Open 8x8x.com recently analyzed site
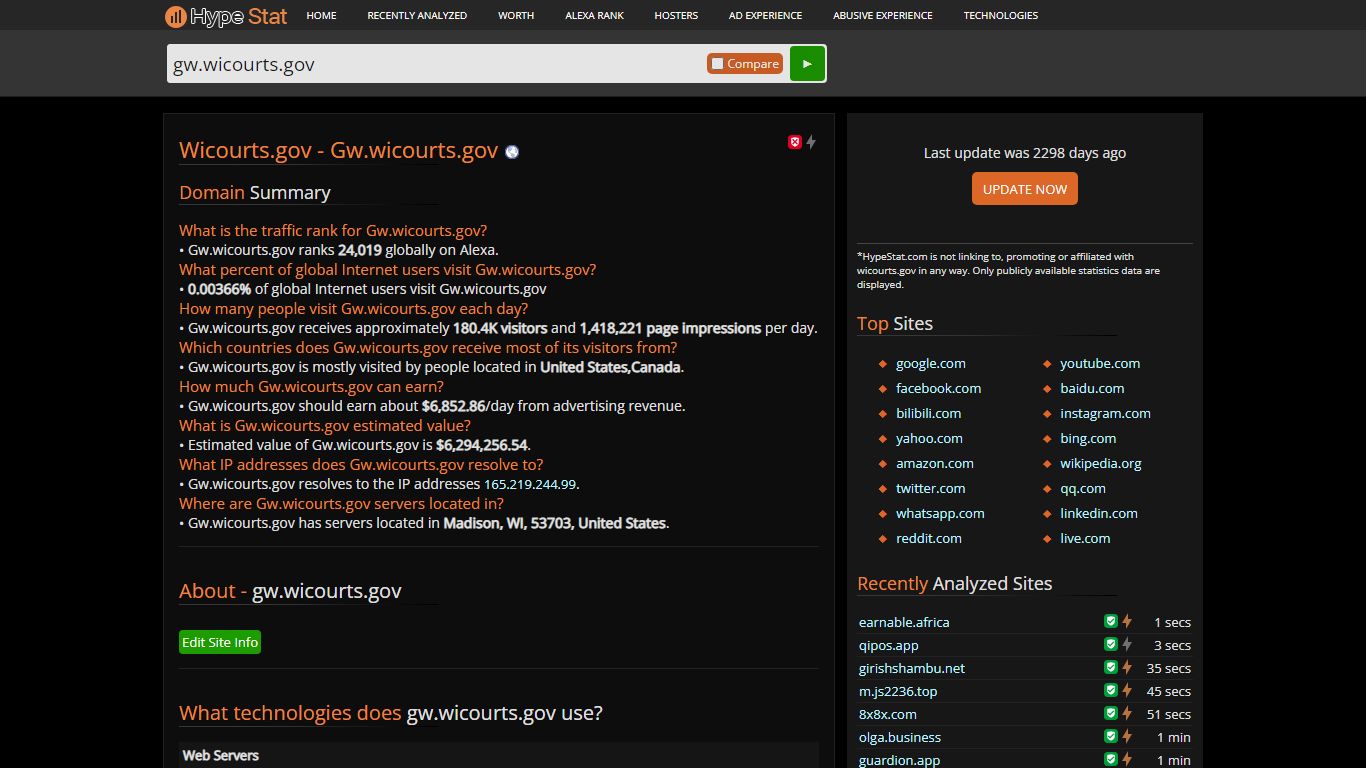 [888, 714]
